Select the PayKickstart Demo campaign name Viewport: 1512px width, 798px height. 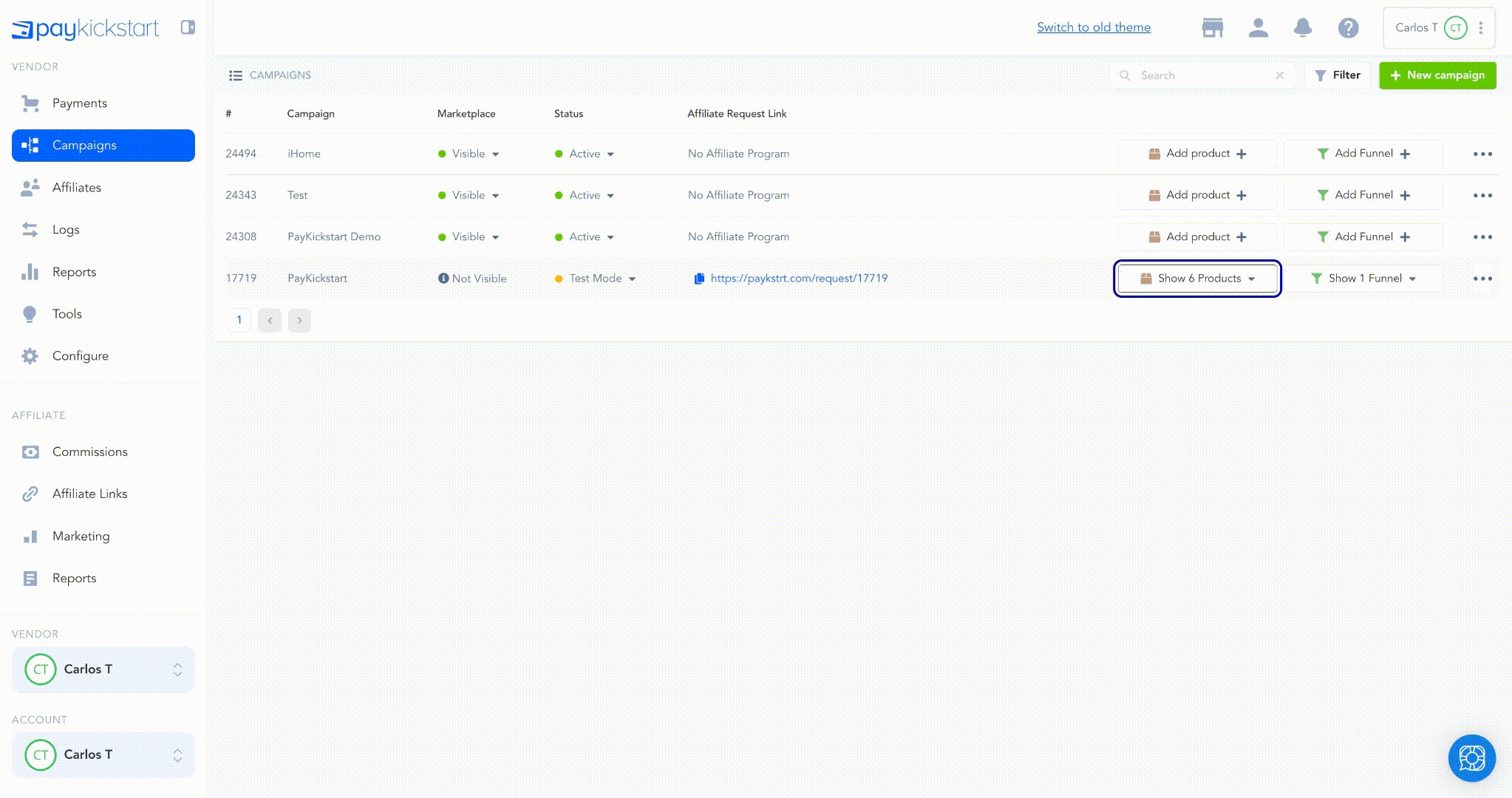pos(334,237)
